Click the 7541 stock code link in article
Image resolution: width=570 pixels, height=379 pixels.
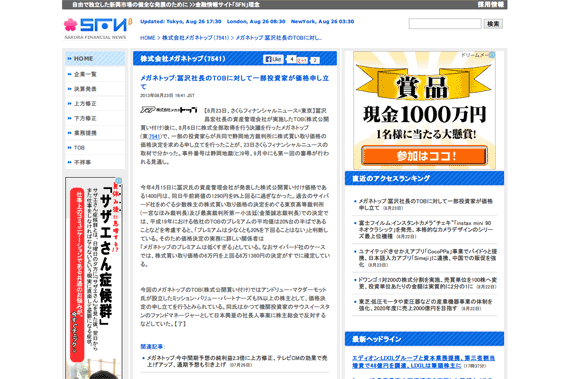click(x=154, y=137)
